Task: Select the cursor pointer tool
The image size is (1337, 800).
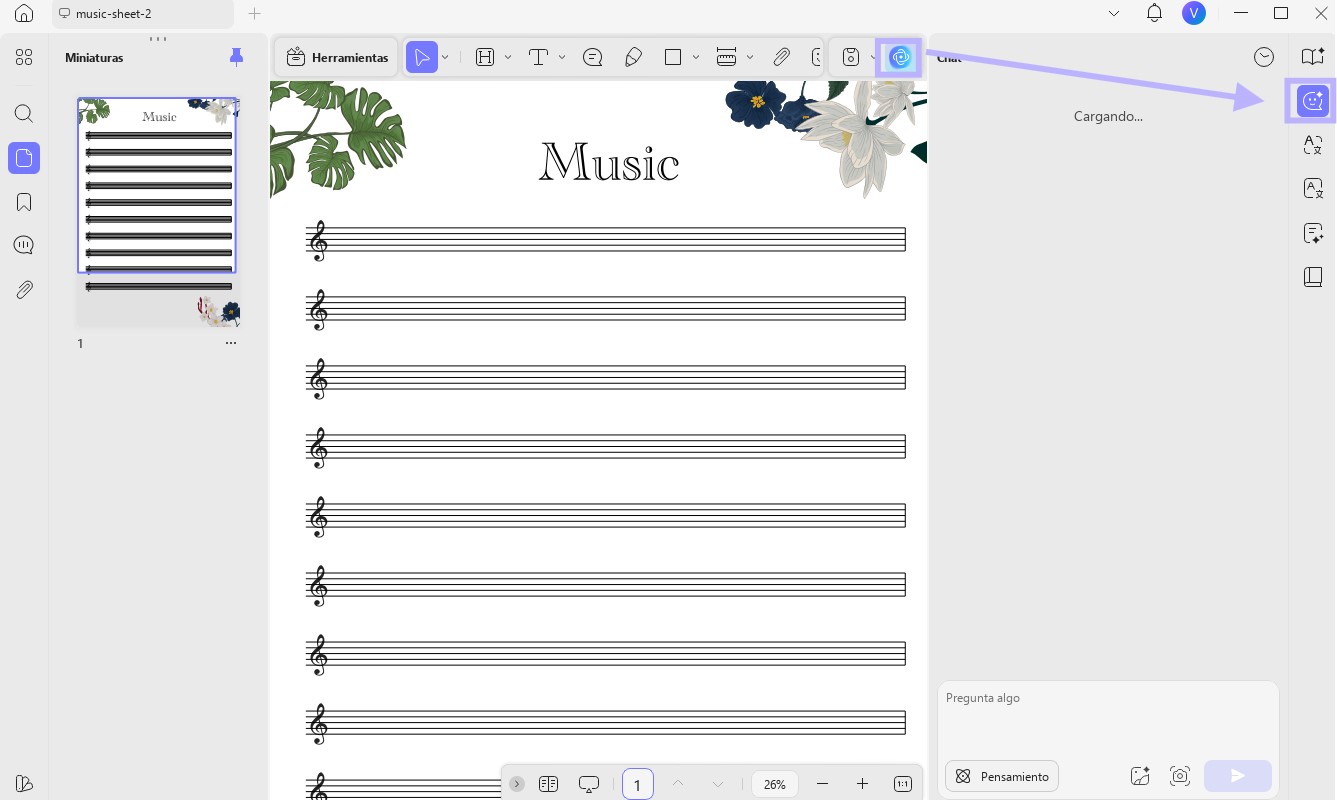Action: pos(422,57)
